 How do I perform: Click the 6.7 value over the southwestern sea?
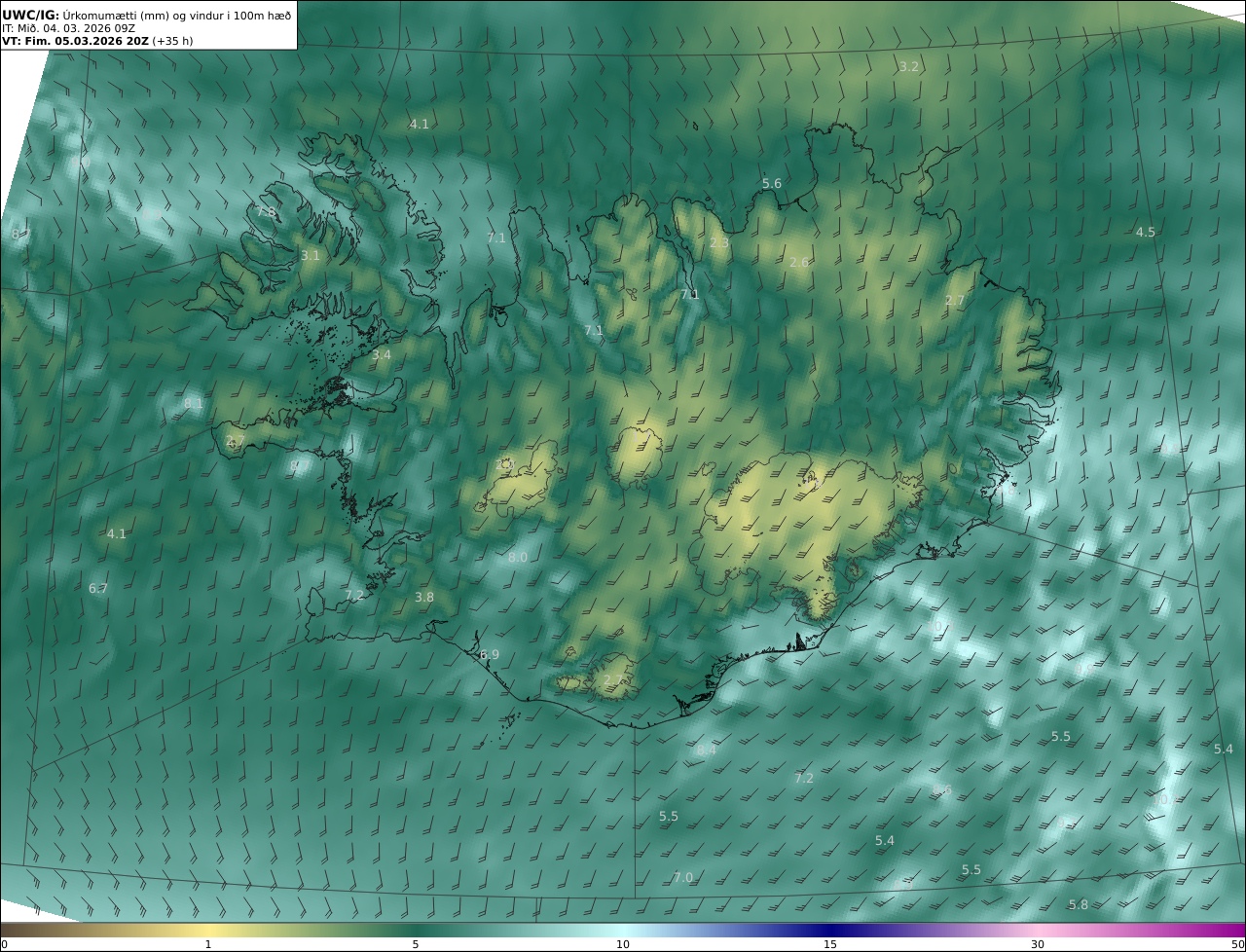tap(97, 589)
